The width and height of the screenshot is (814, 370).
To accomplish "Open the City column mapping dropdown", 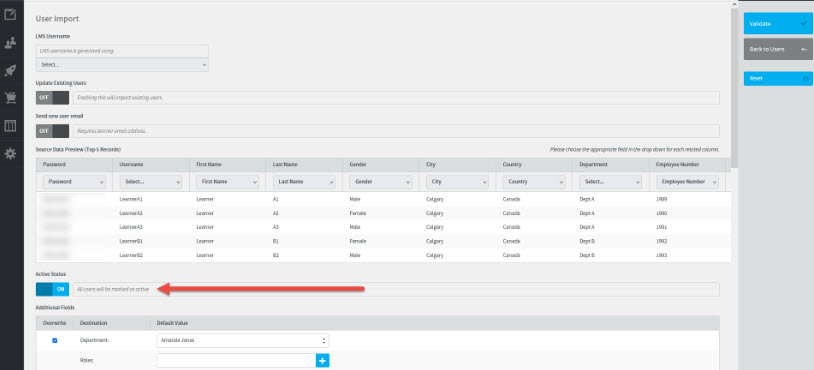I will (457, 182).
